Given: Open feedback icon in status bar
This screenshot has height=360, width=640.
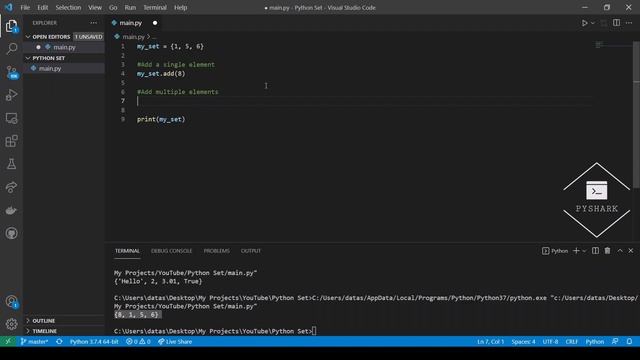Looking at the screenshot, I should (x=615, y=341).
